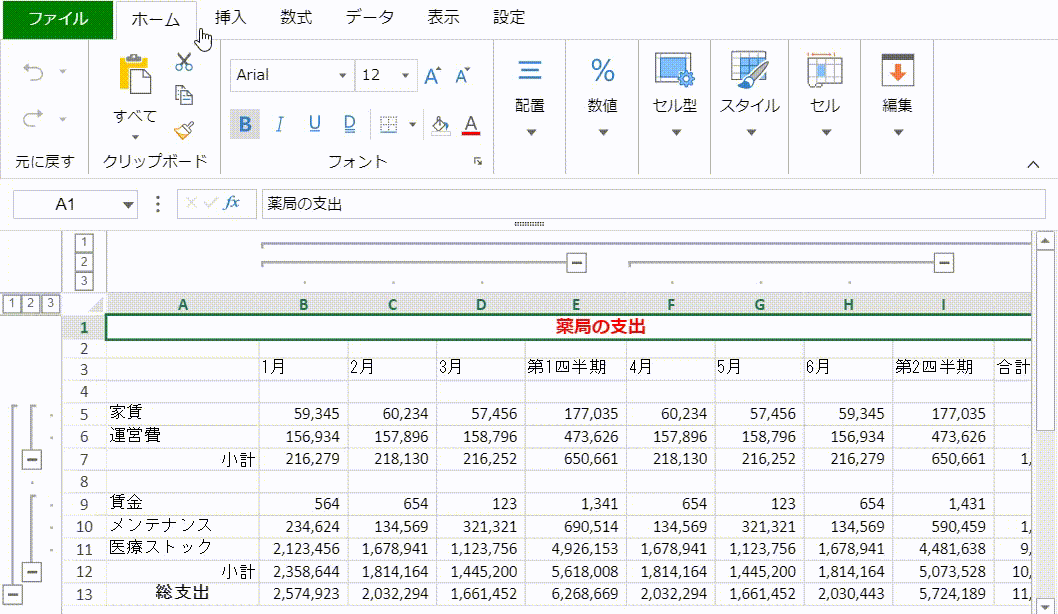The image size is (1058, 614).
Task: Click the copy icon in the clipboard group
Action: pyautogui.click(x=184, y=95)
